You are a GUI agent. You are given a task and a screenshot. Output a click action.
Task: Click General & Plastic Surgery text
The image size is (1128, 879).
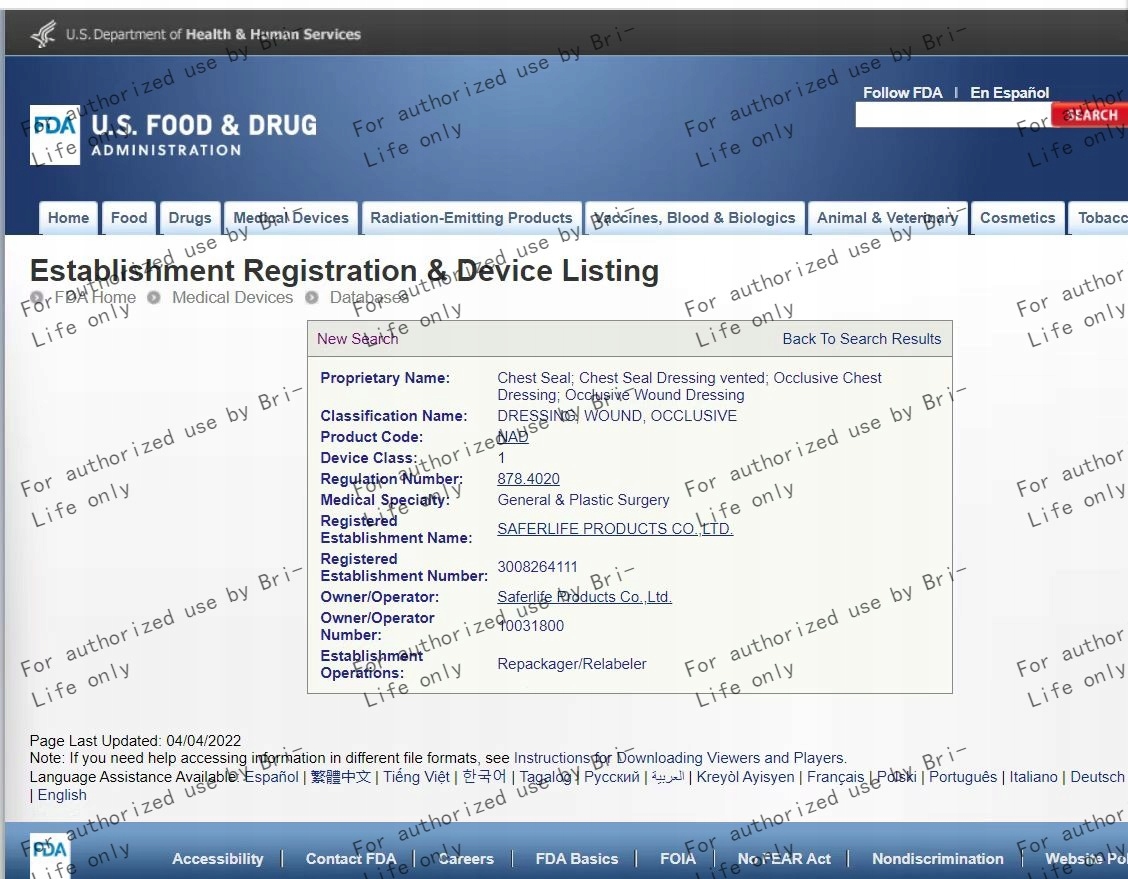[x=583, y=500]
